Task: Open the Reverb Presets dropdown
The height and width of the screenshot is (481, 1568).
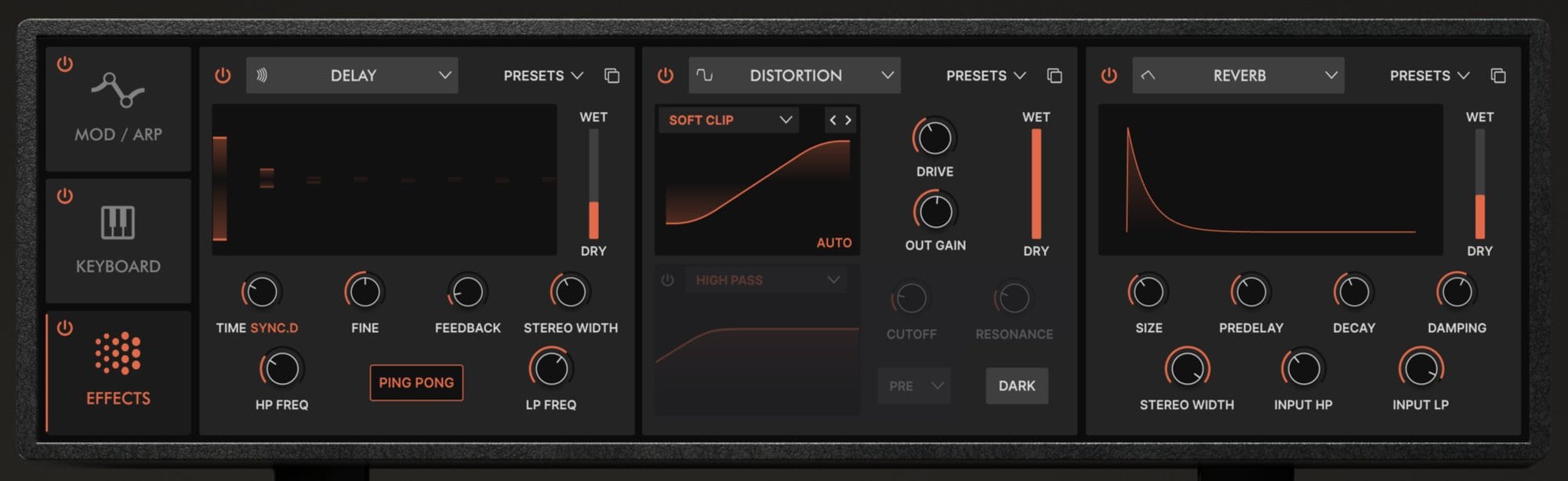Action: [x=1428, y=76]
